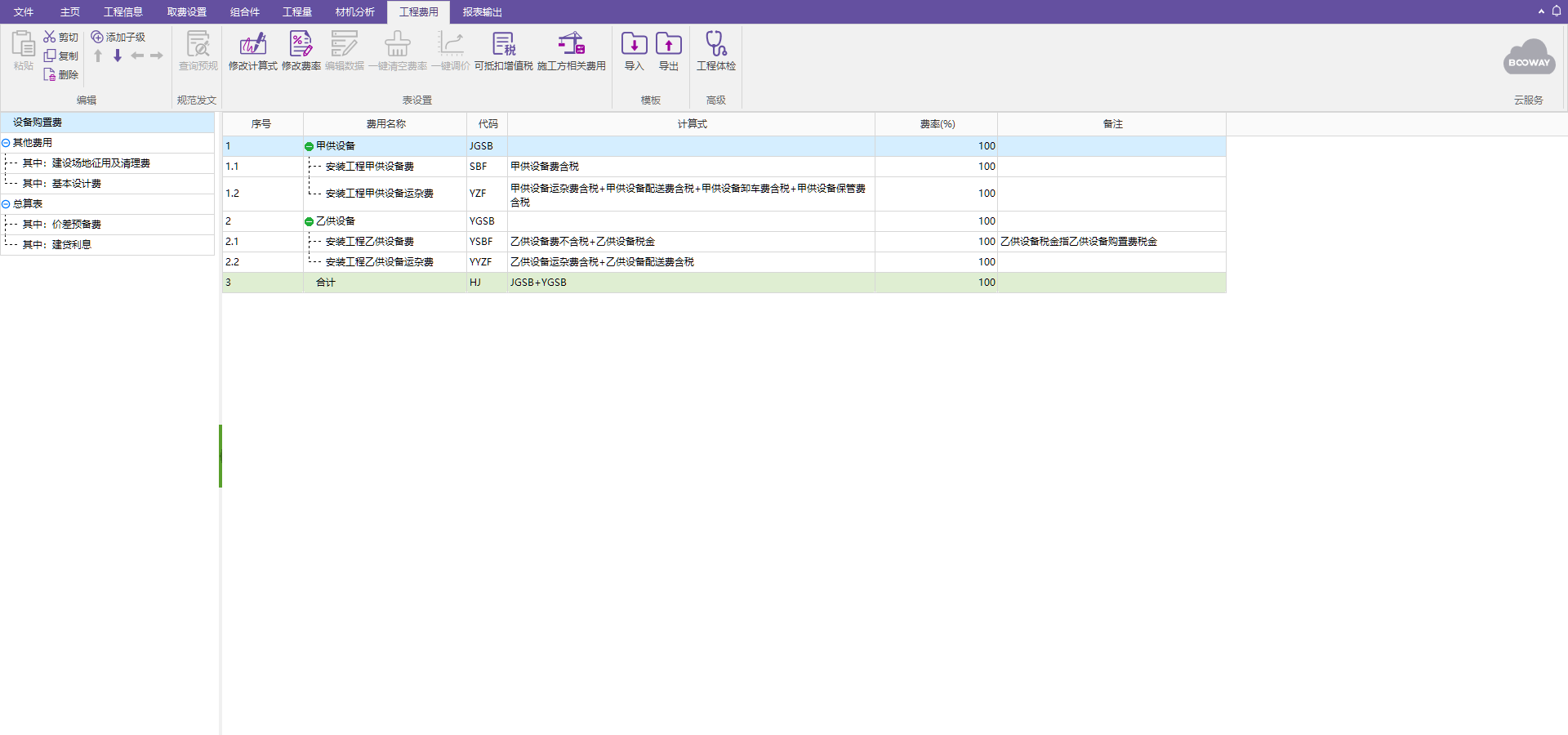
Task: Click 一键清空费率 clear rates icon
Action: pos(398,43)
